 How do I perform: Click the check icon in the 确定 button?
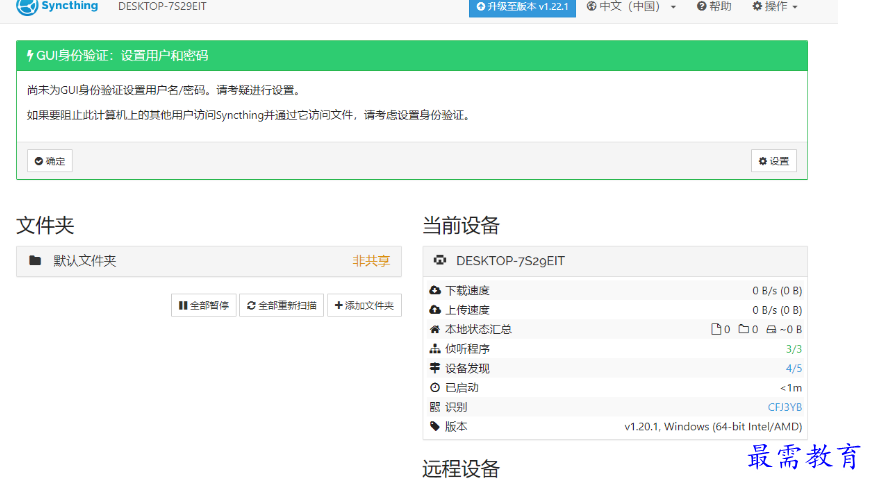tap(39, 161)
